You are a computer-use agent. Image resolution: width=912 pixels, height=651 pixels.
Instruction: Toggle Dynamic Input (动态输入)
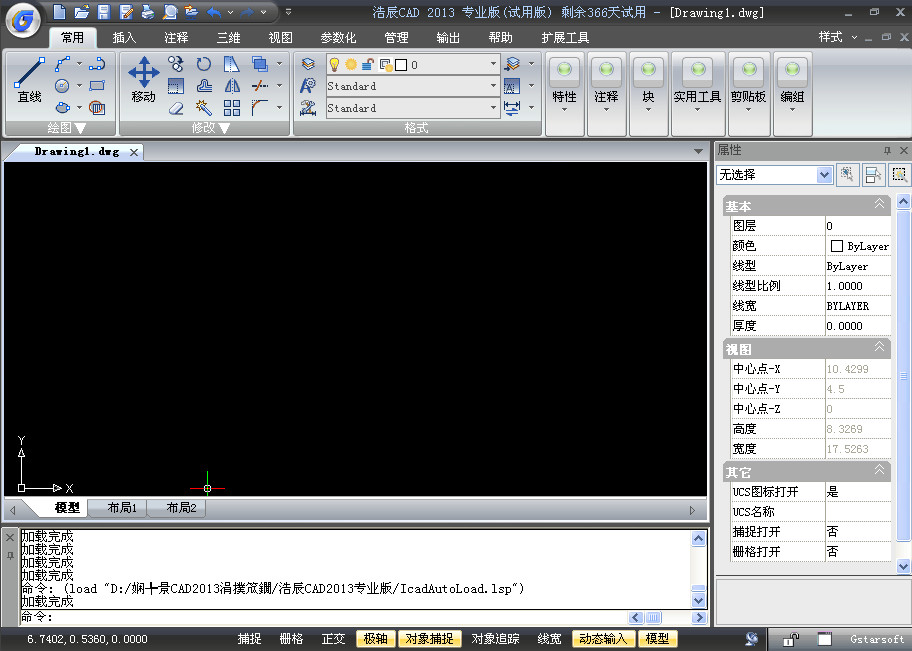pyautogui.click(x=604, y=639)
